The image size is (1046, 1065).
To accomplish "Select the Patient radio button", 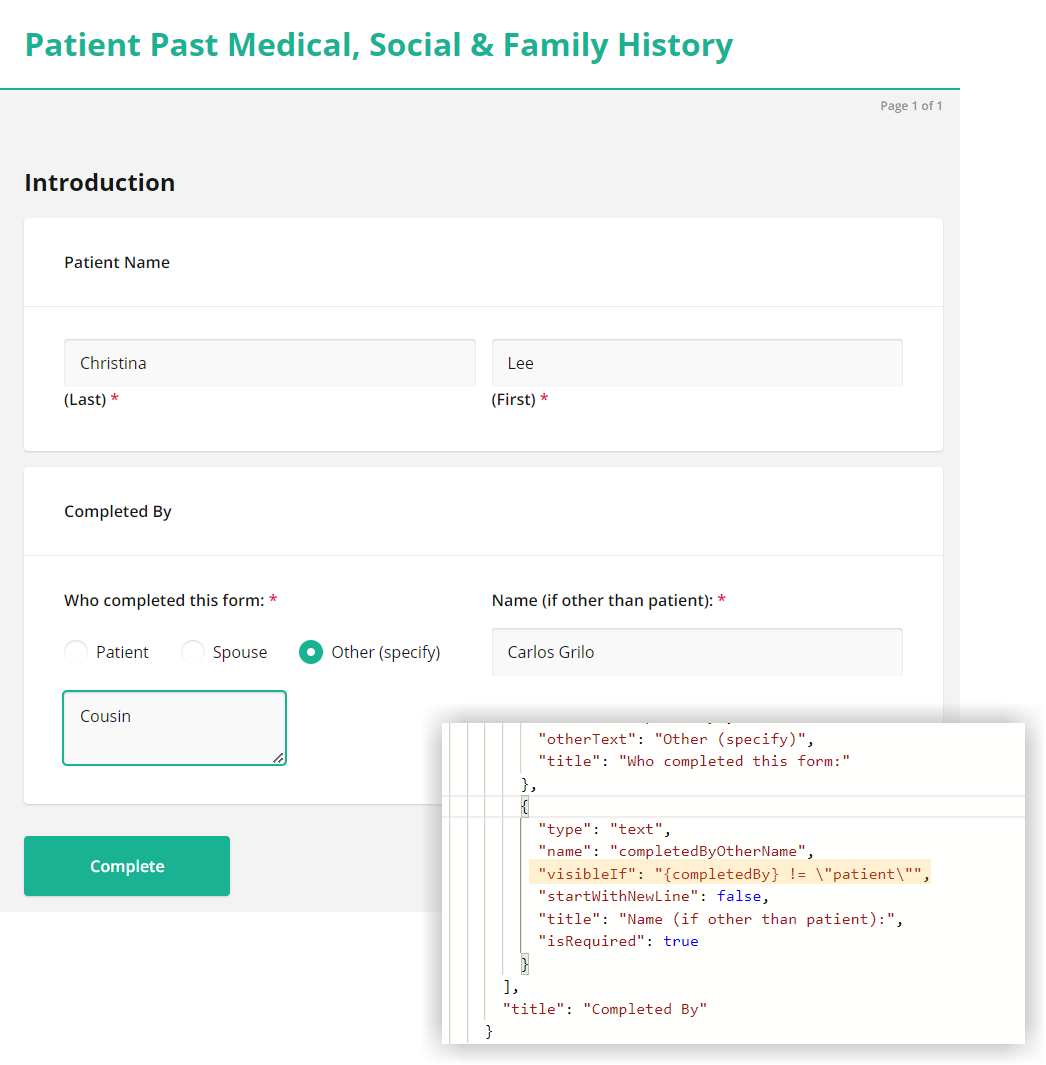I will click(75, 651).
